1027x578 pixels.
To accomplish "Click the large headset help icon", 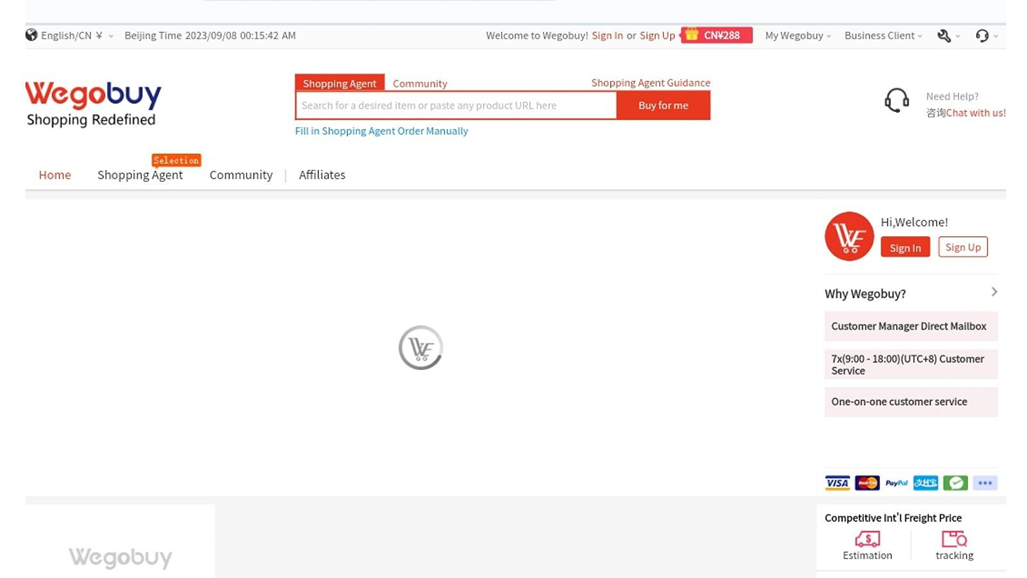I will 897,101.
